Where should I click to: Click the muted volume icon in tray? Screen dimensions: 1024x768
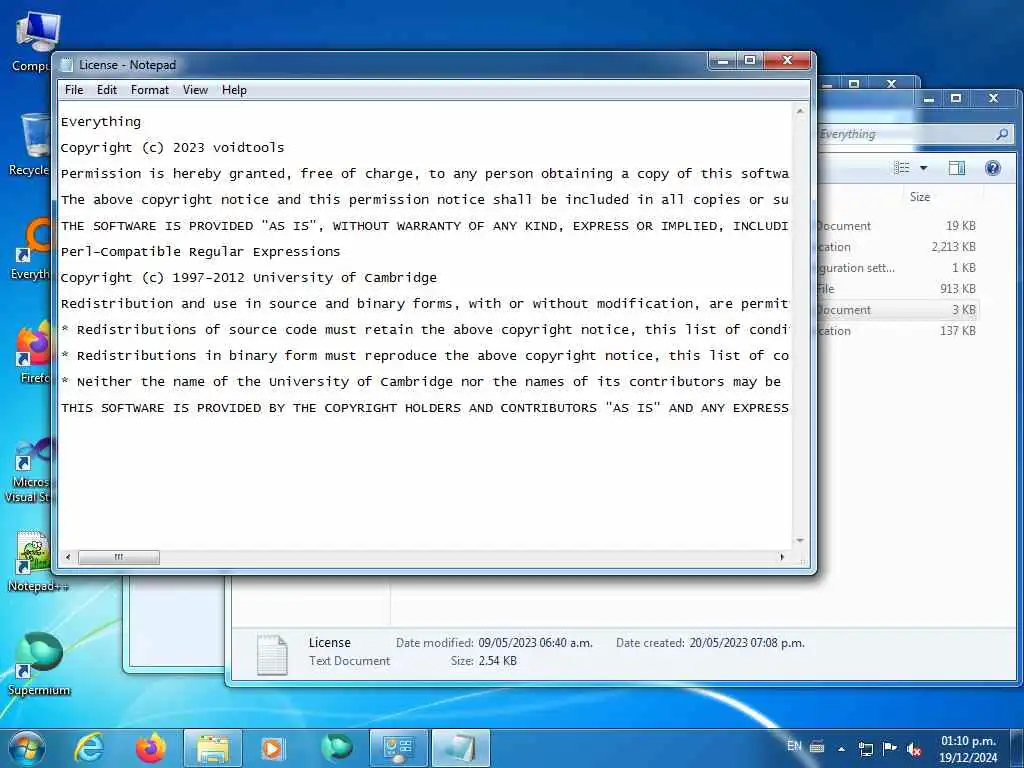pyautogui.click(x=914, y=750)
